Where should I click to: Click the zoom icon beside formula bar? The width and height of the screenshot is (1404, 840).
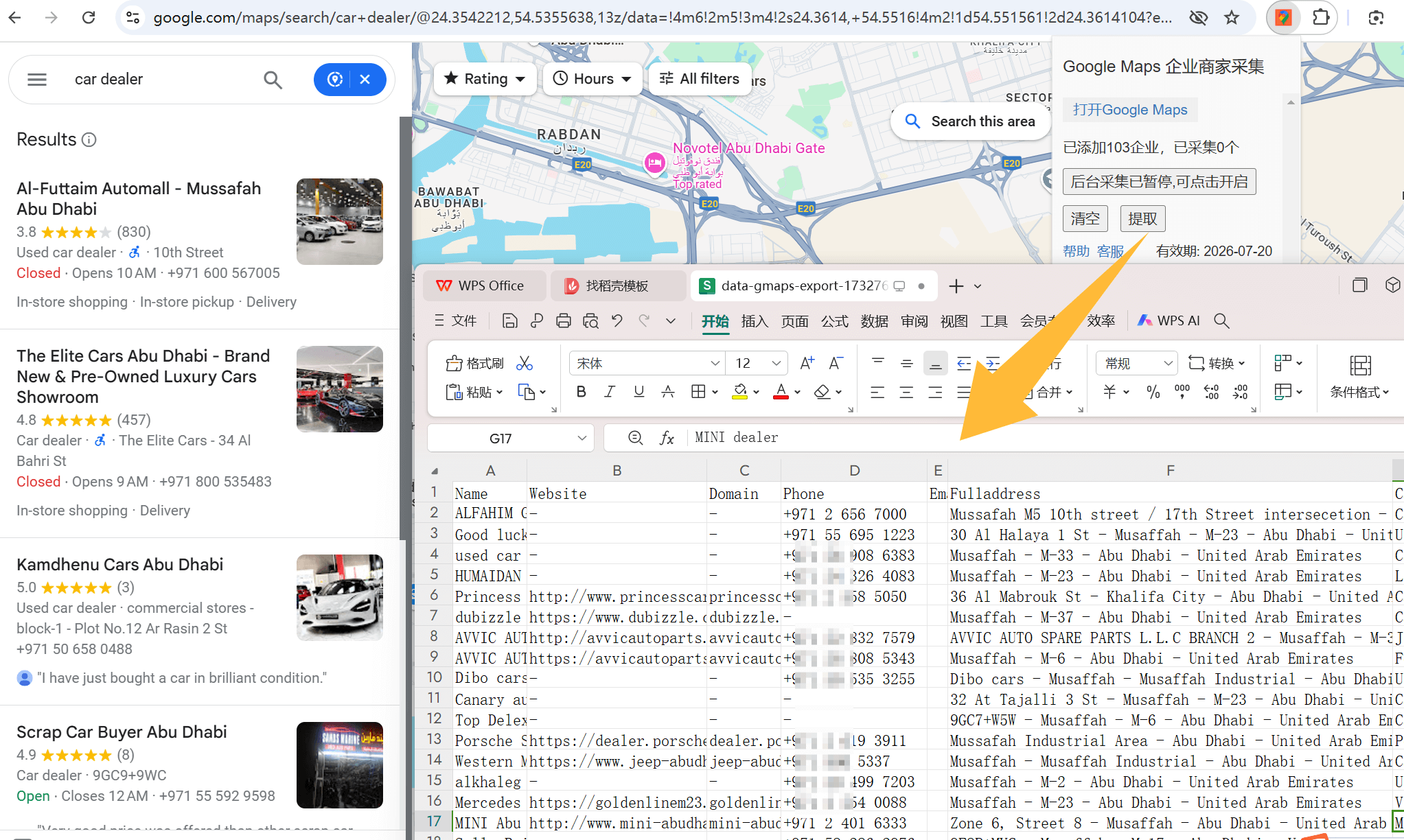[x=635, y=438]
